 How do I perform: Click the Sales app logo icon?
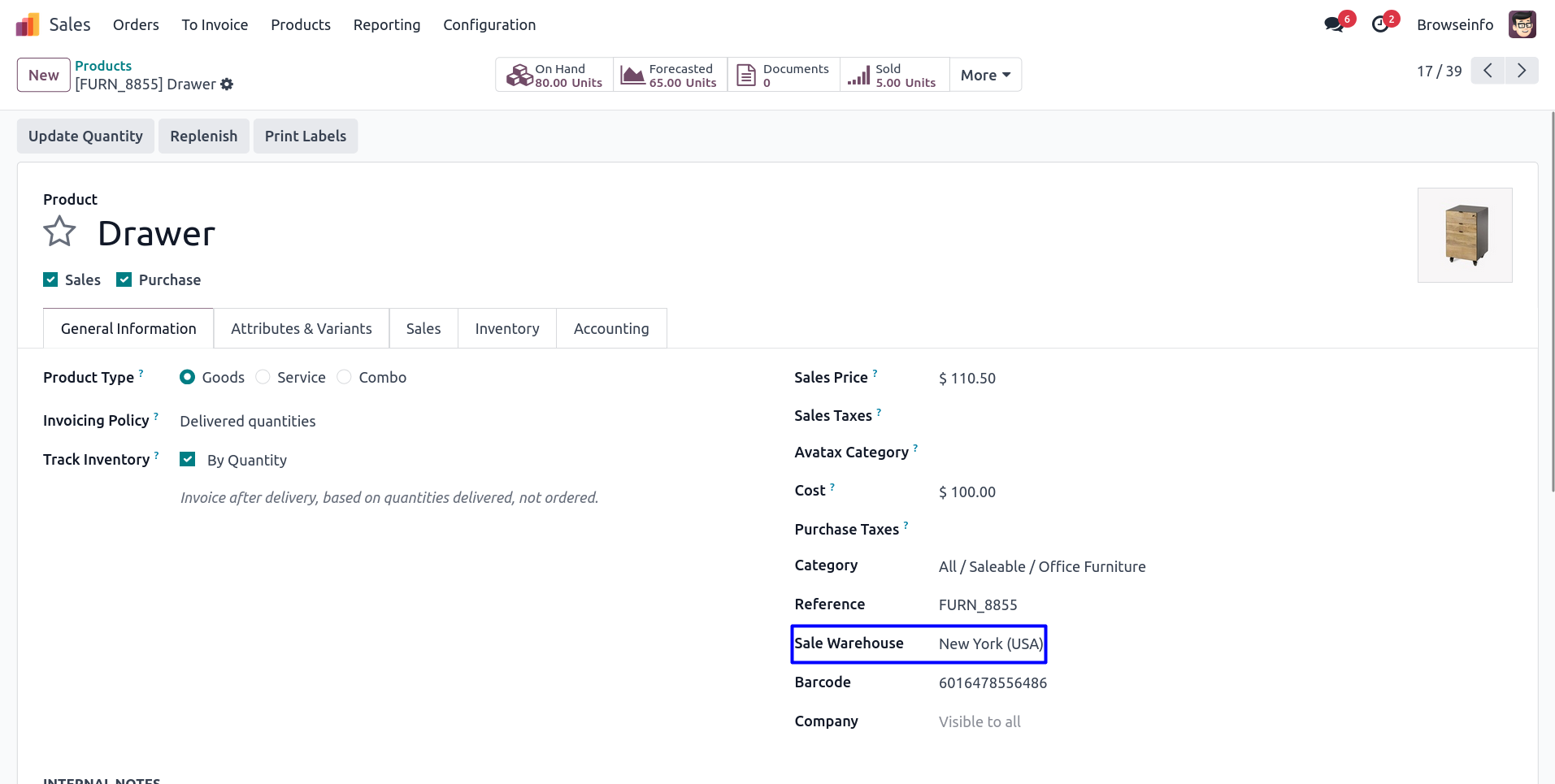coord(28,24)
